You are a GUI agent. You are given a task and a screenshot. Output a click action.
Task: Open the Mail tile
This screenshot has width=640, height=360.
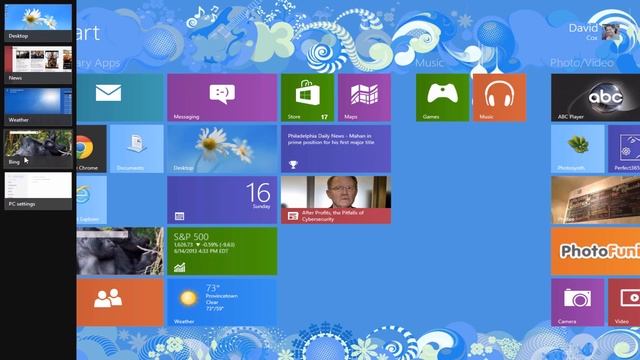point(120,97)
